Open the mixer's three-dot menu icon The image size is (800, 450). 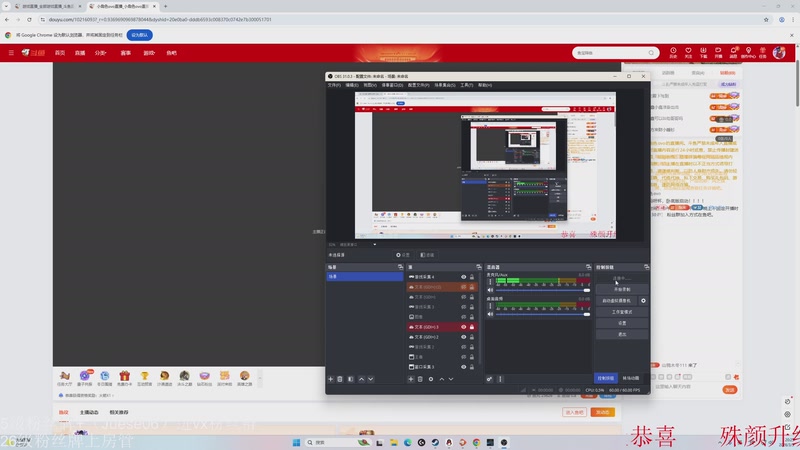(x=500, y=379)
